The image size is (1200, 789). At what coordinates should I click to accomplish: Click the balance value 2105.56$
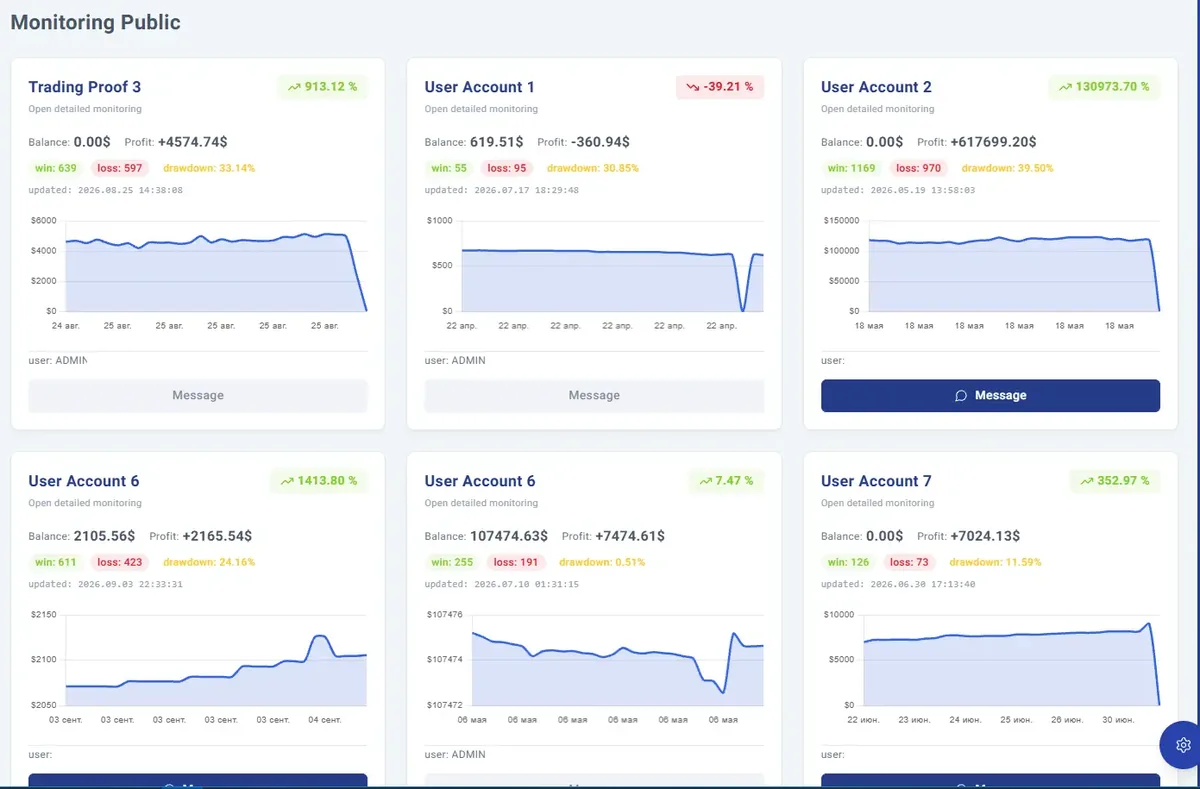(104, 536)
